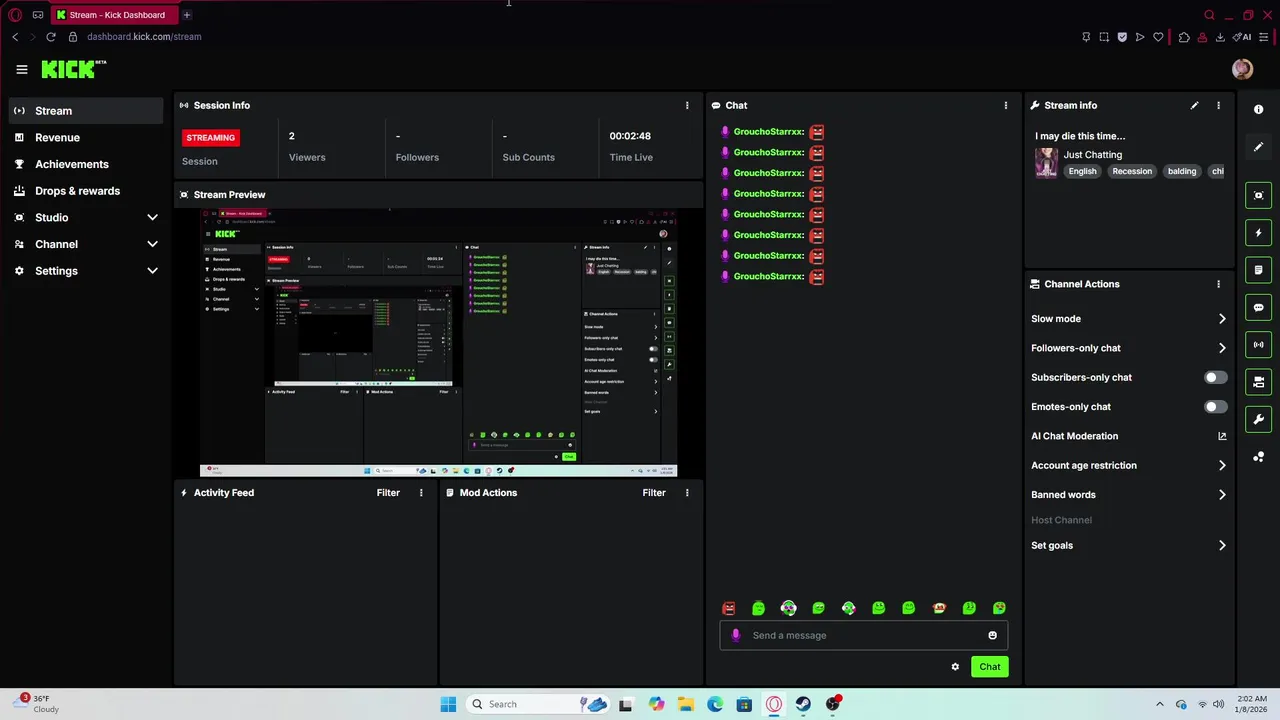Open Account age restriction options
The image size is (1280, 720).
pyautogui.click(x=1222, y=466)
